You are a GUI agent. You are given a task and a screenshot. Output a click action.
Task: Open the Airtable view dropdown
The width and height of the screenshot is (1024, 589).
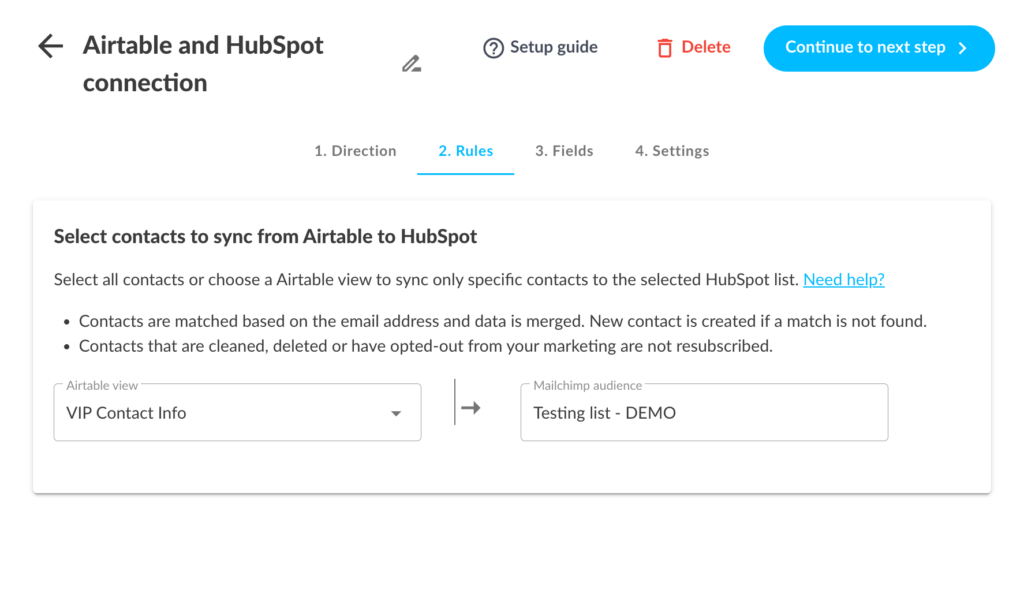click(237, 413)
